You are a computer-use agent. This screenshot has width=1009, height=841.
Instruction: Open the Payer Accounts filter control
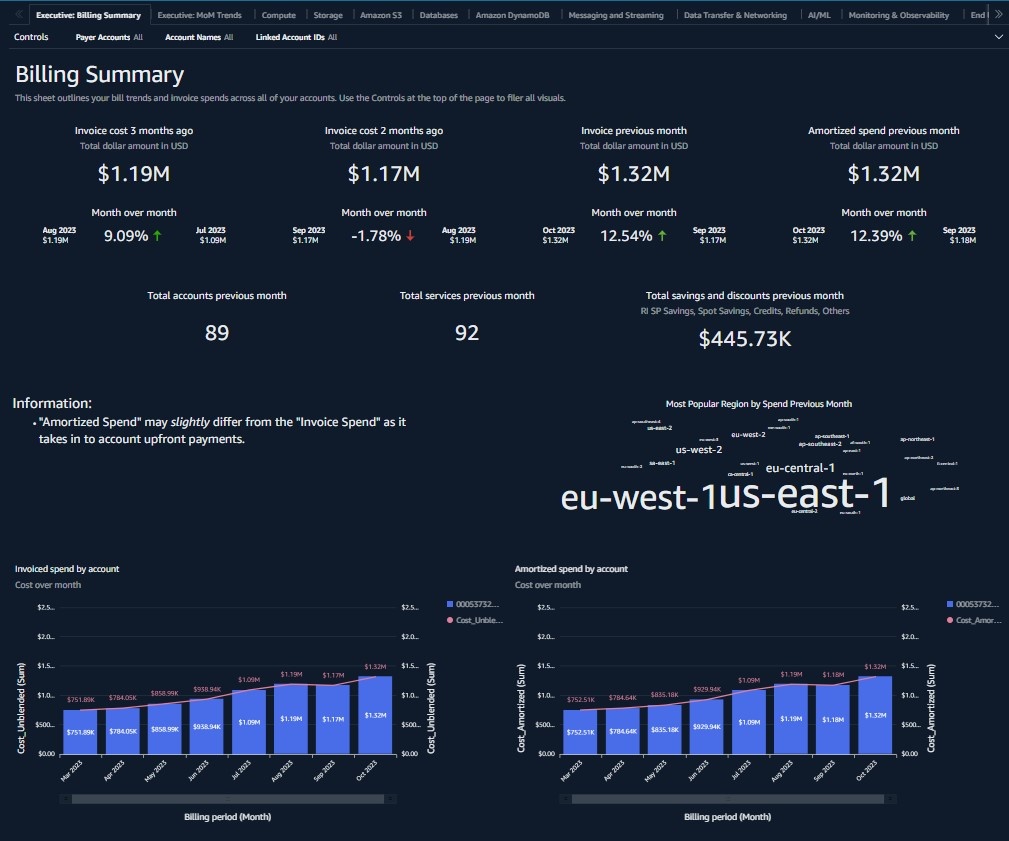tap(109, 37)
